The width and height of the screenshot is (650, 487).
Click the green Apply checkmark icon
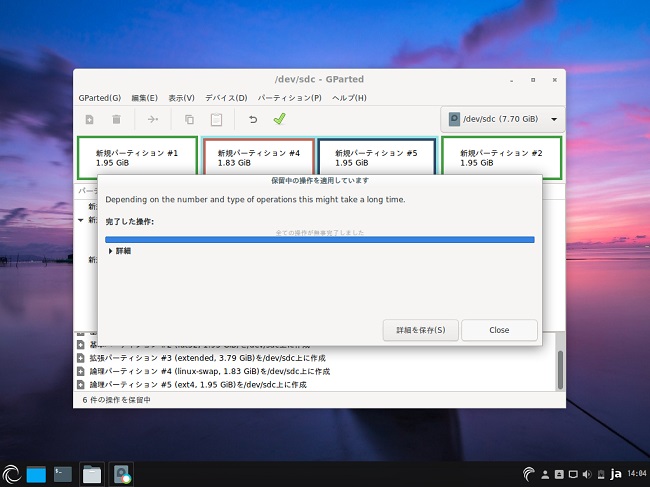coord(280,119)
